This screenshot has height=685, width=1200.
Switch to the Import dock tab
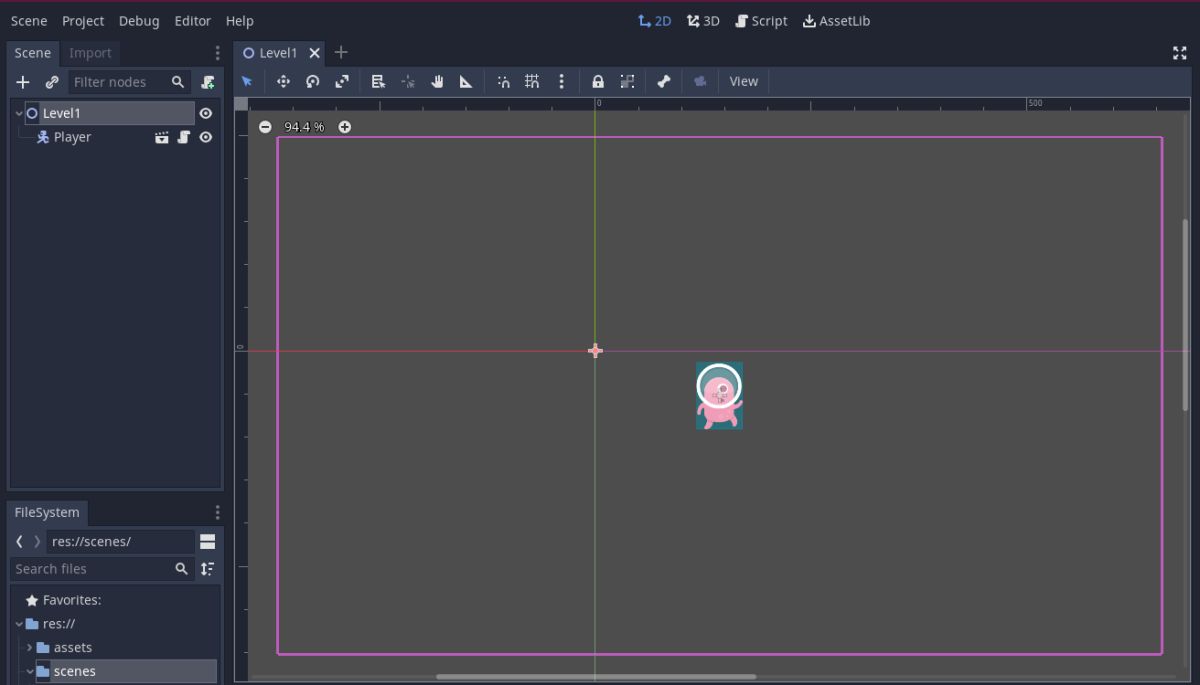point(90,53)
